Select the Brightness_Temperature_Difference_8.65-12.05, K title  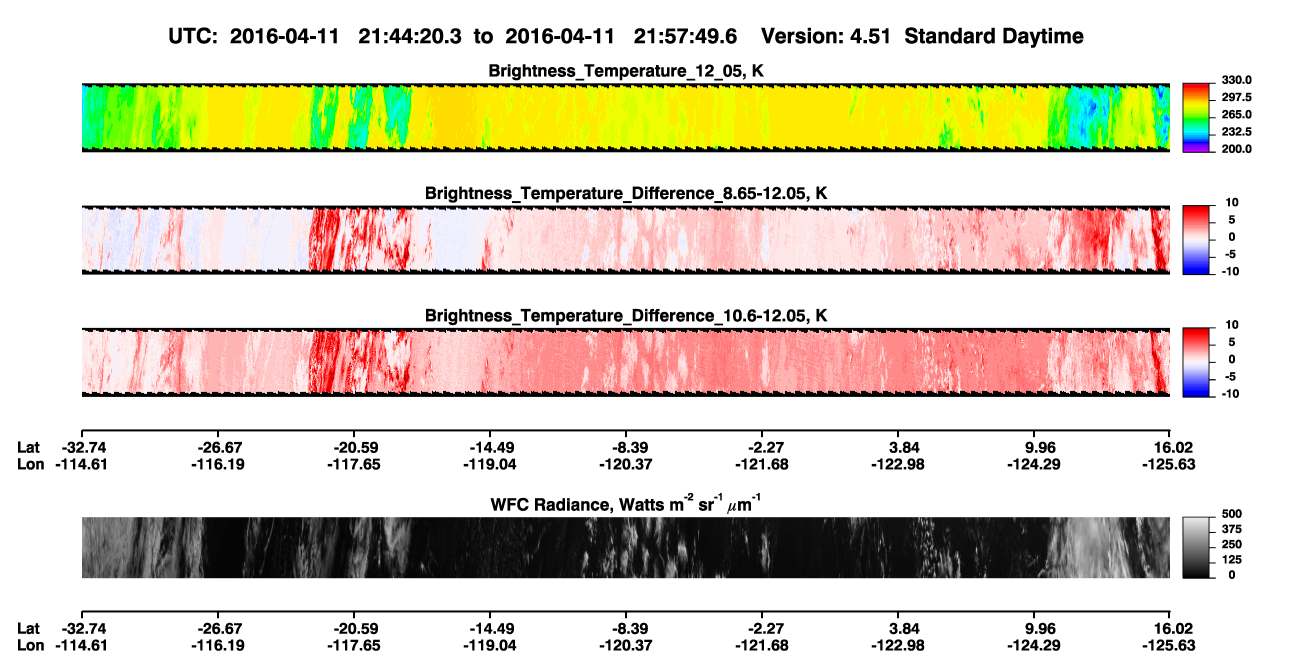click(626, 193)
